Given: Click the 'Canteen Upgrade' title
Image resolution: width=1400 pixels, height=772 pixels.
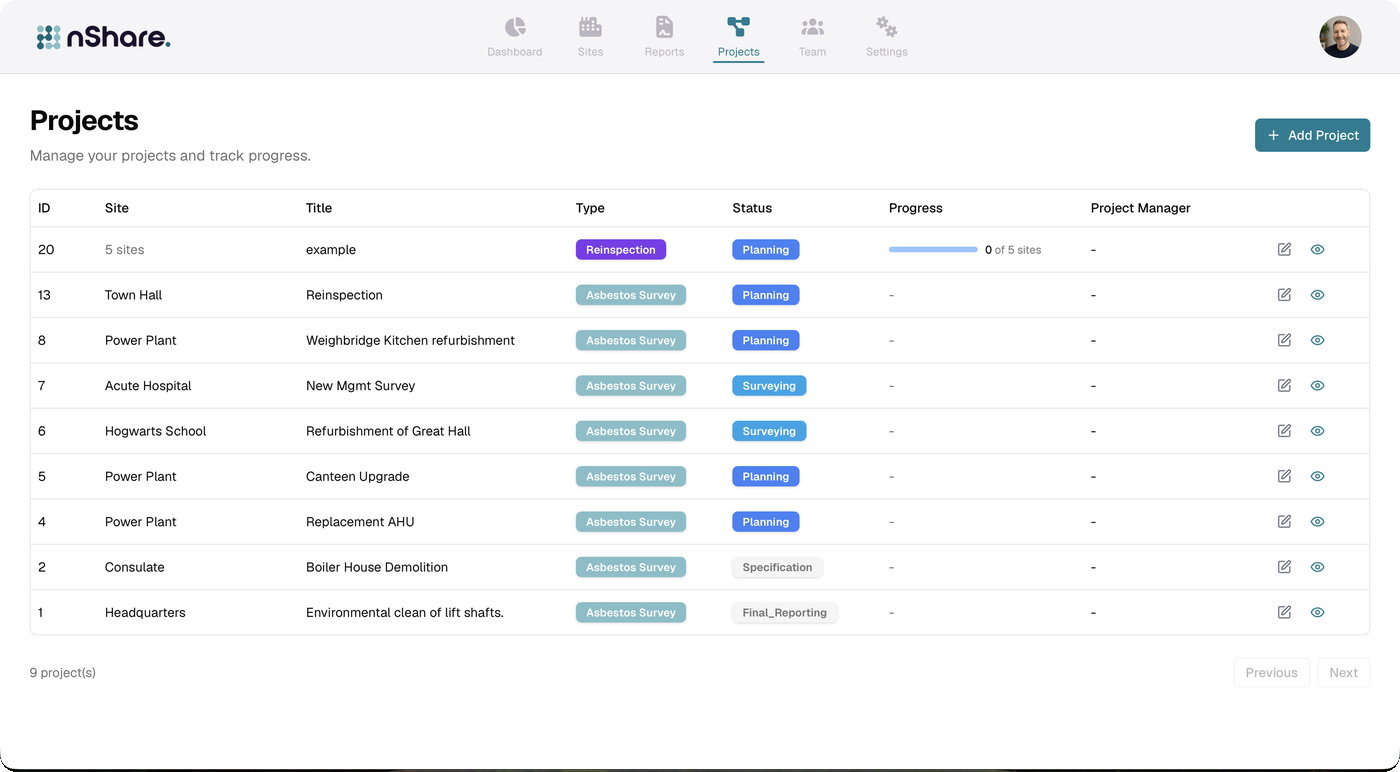Looking at the screenshot, I should pyautogui.click(x=357, y=476).
